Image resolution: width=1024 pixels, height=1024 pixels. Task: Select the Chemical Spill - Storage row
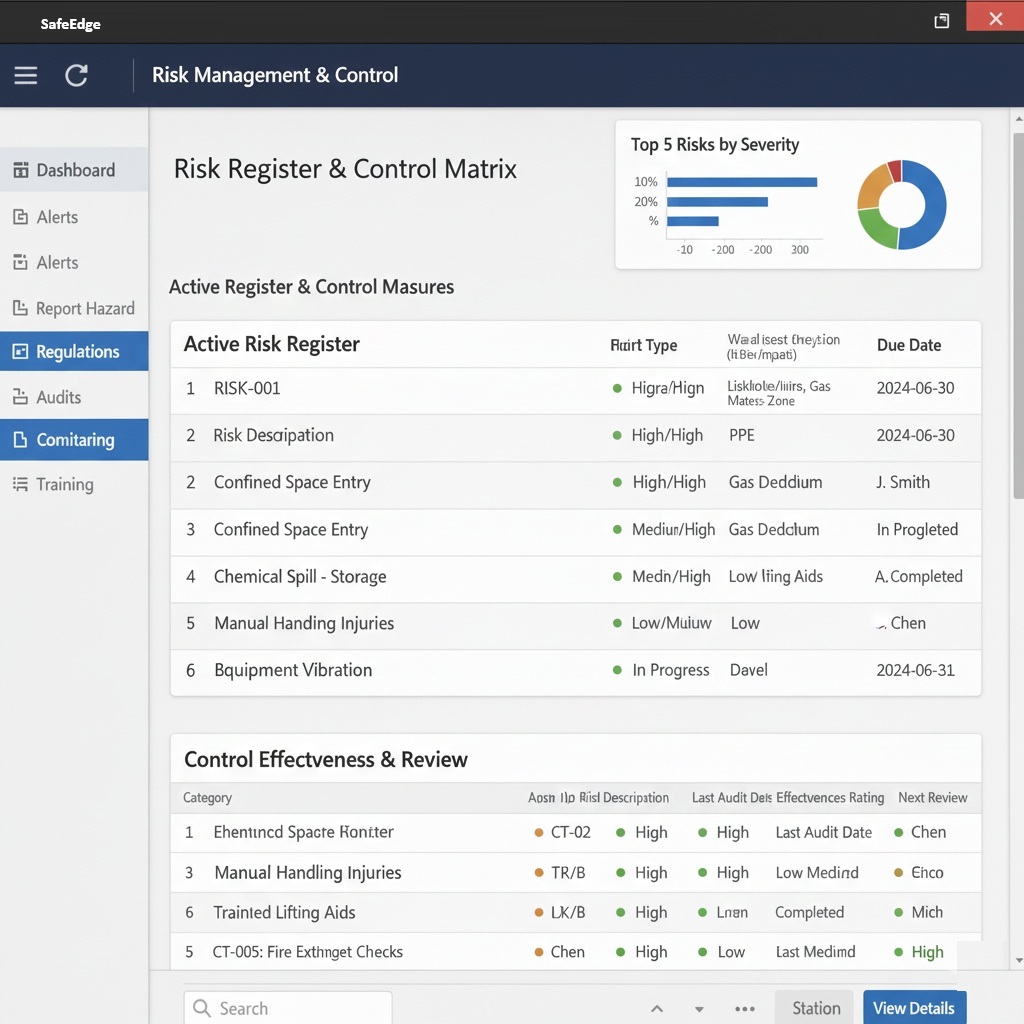(300, 577)
